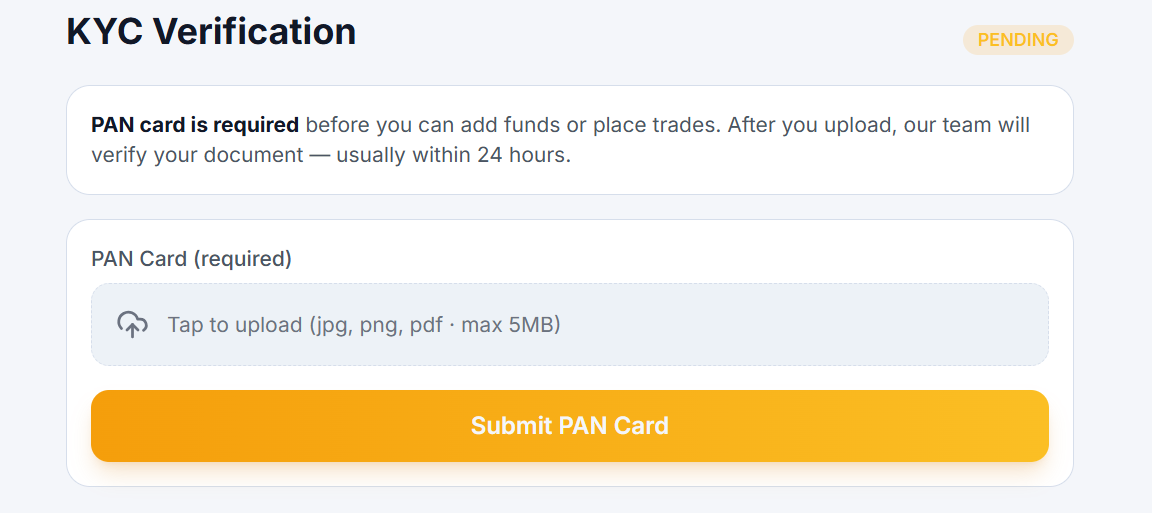Click 'verify your document' in the notice
The width and height of the screenshot is (1152, 513).
point(197,156)
